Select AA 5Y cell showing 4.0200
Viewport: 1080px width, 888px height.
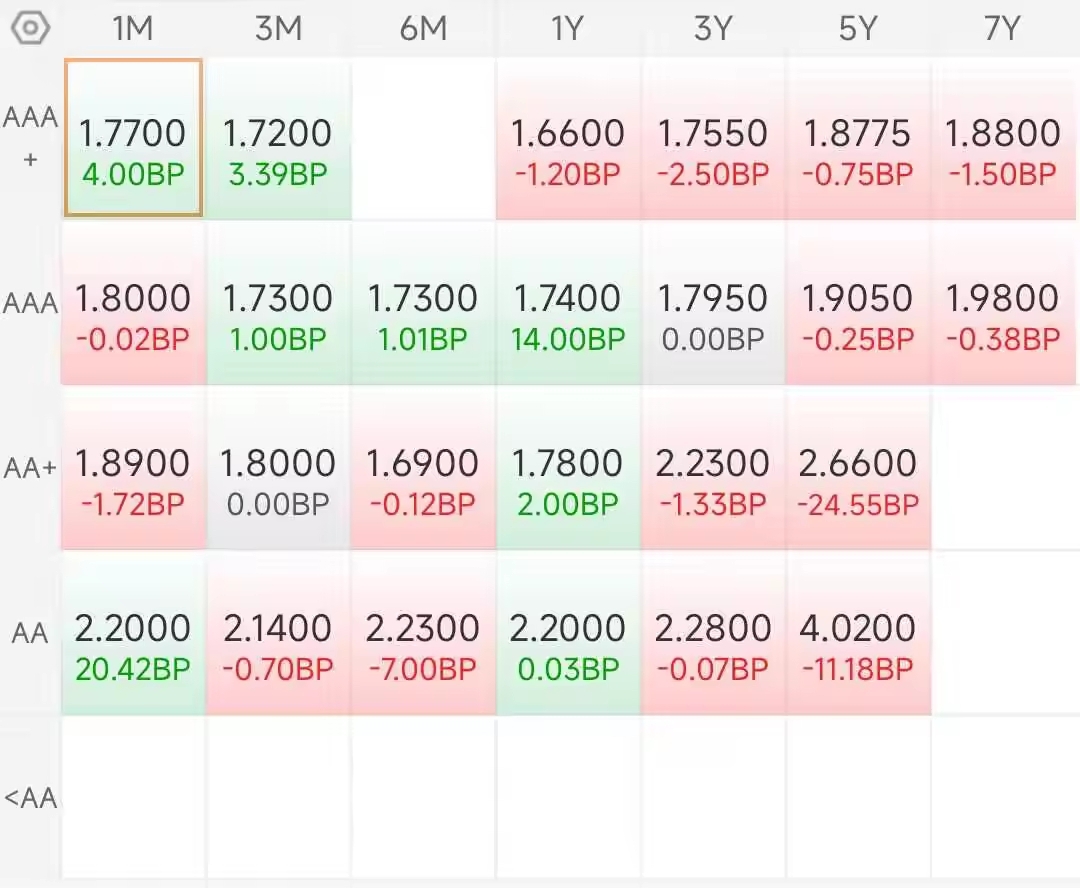coord(858,633)
